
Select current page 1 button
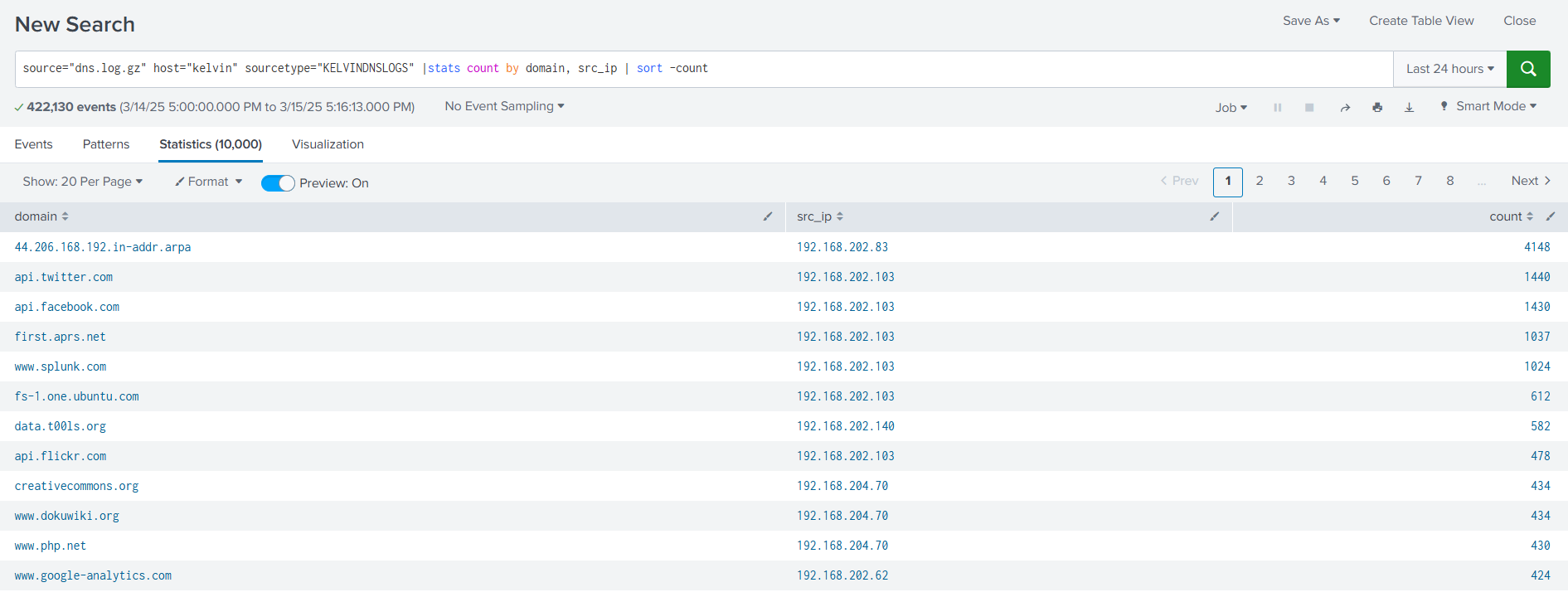pos(1228,182)
